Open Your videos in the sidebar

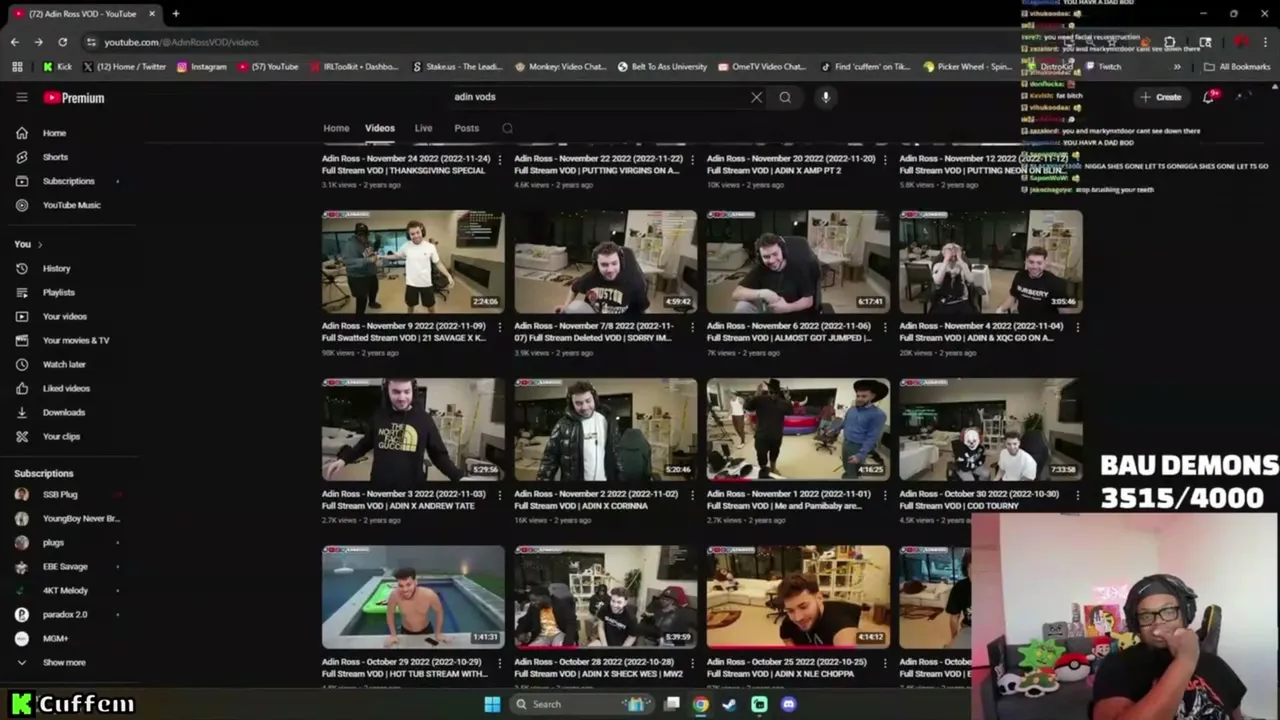(x=64, y=316)
